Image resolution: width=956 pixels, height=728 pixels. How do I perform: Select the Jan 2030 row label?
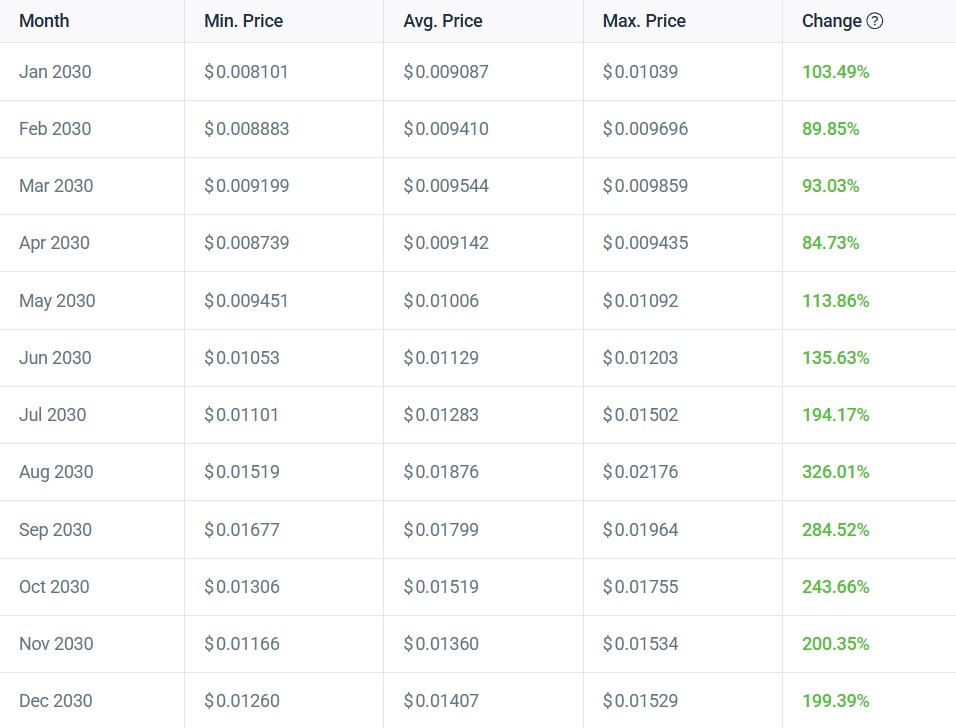click(x=55, y=72)
